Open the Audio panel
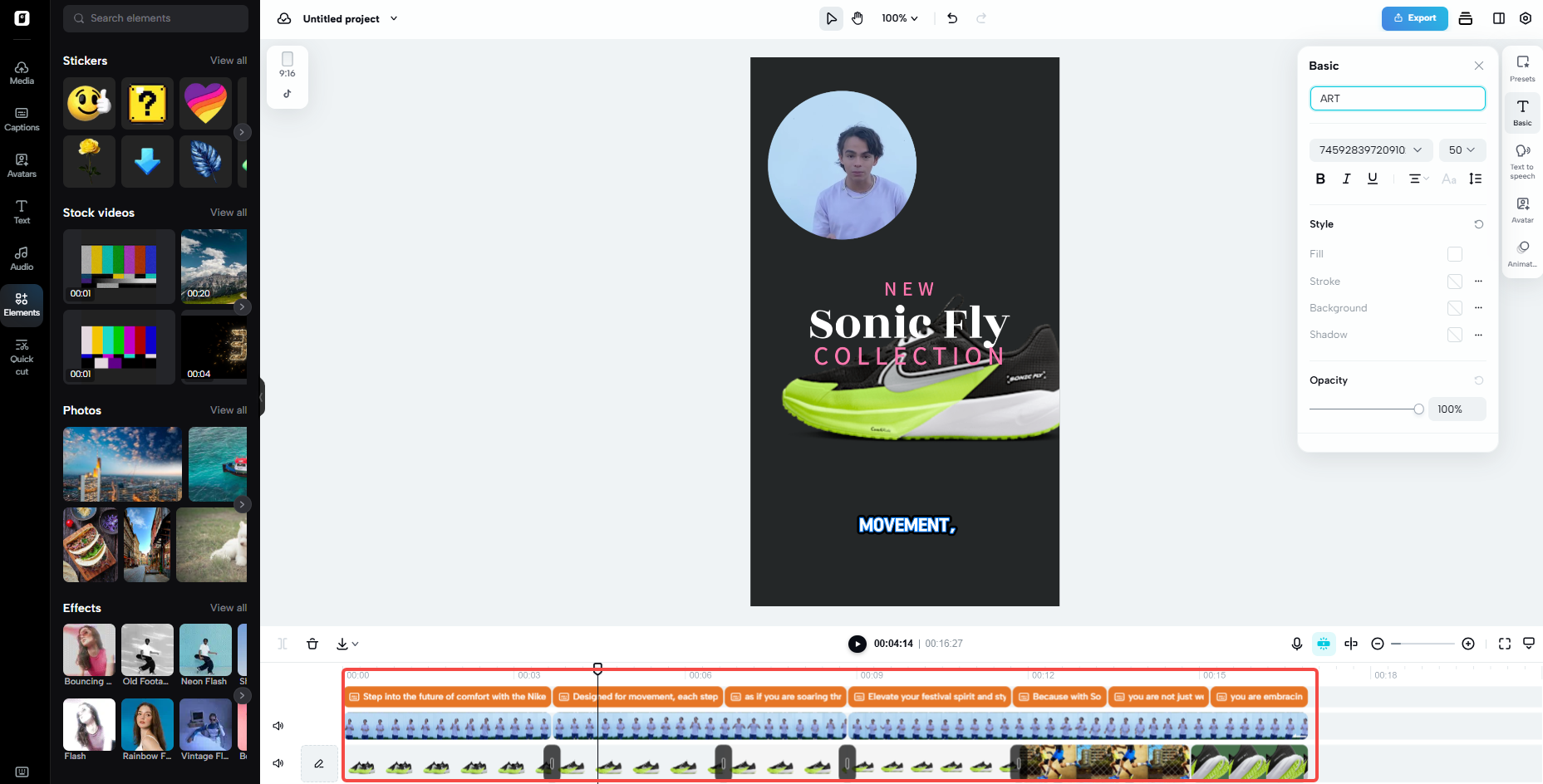The image size is (1543, 784). [x=22, y=257]
